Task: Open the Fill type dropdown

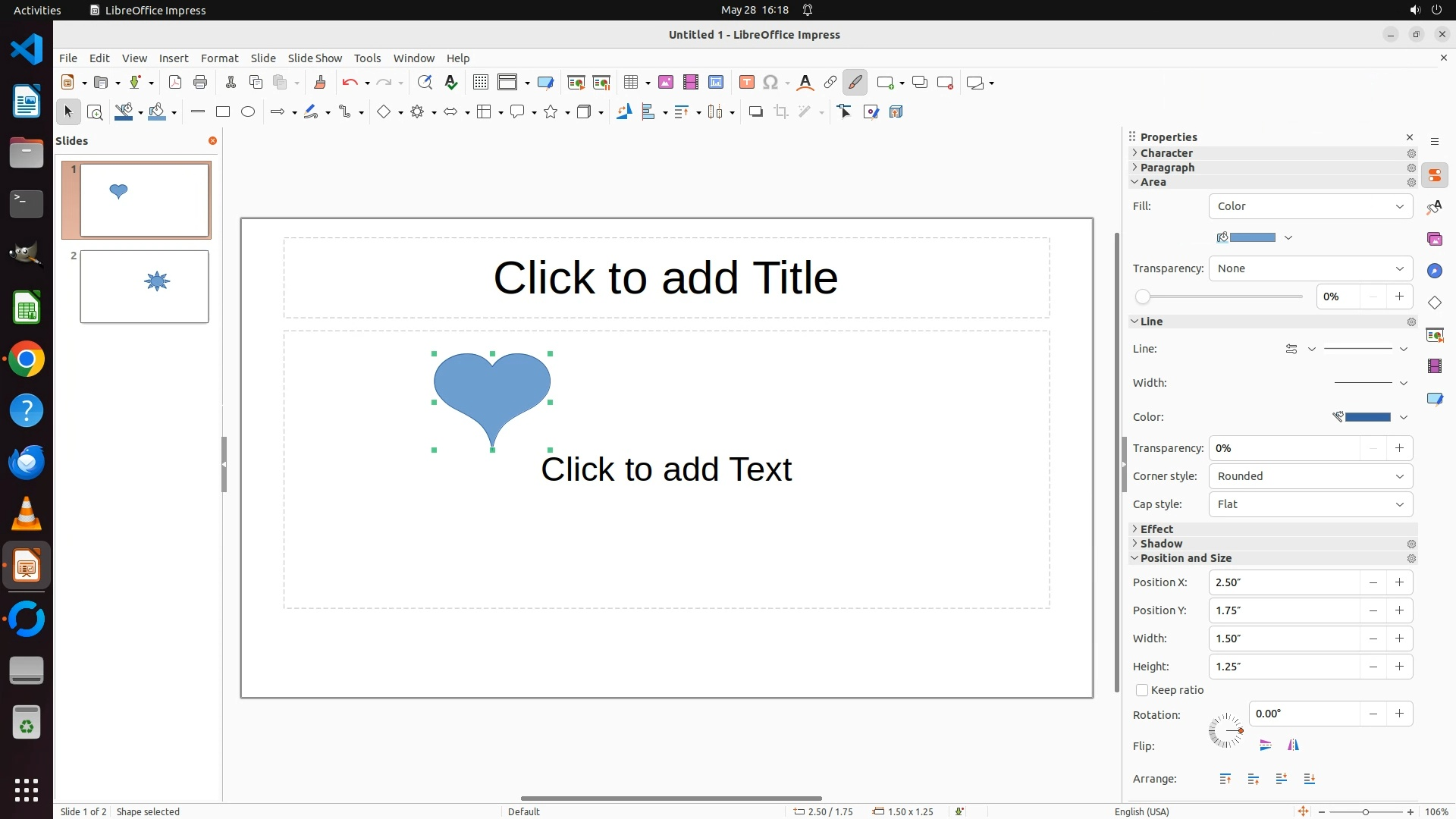Action: (1310, 206)
